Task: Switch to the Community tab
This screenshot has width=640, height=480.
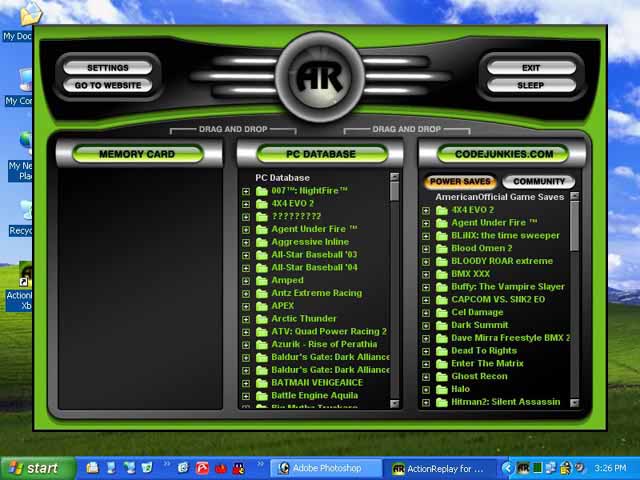Action: tap(539, 182)
